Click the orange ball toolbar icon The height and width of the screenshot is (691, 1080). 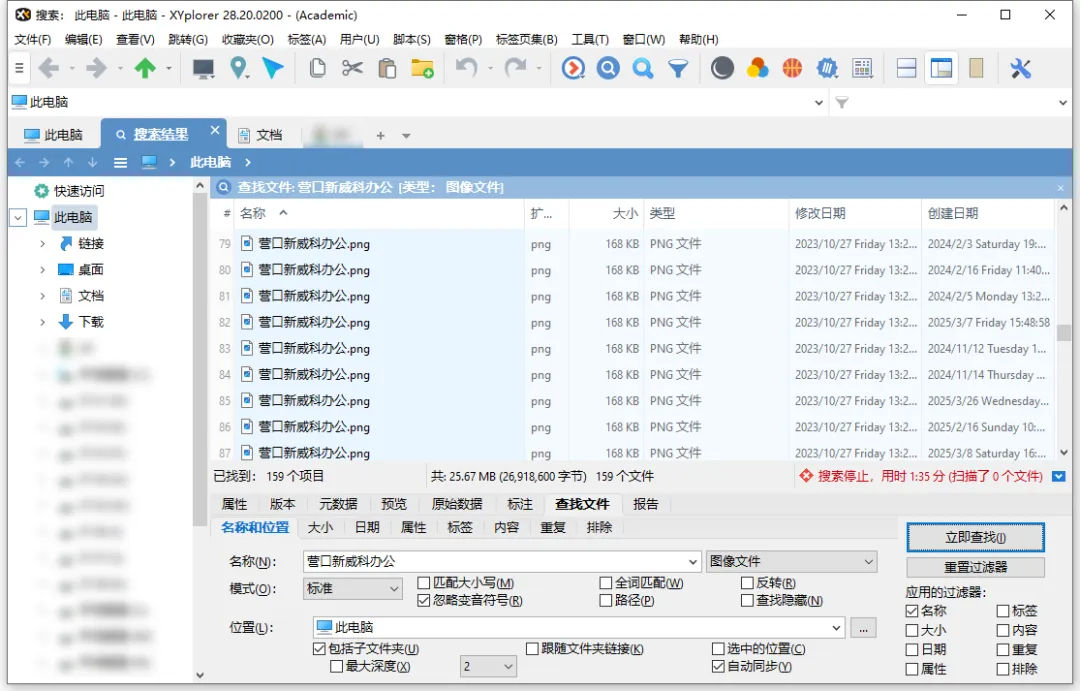point(792,68)
